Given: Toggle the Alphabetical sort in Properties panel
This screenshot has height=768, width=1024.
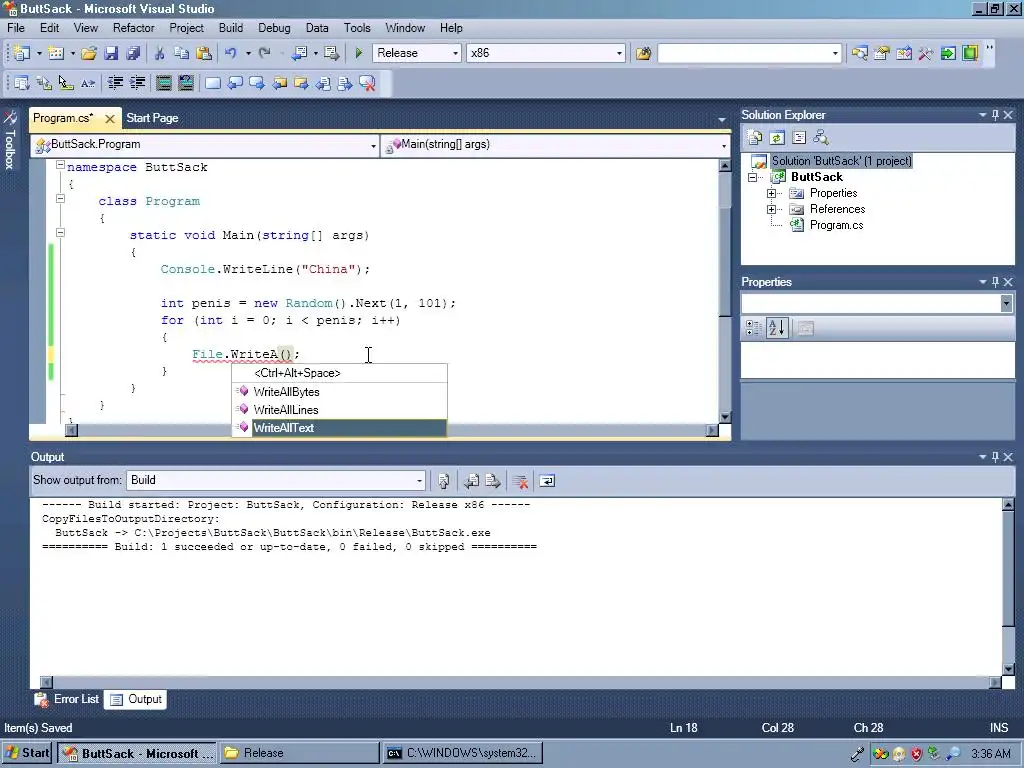Looking at the screenshot, I should [777, 328].
